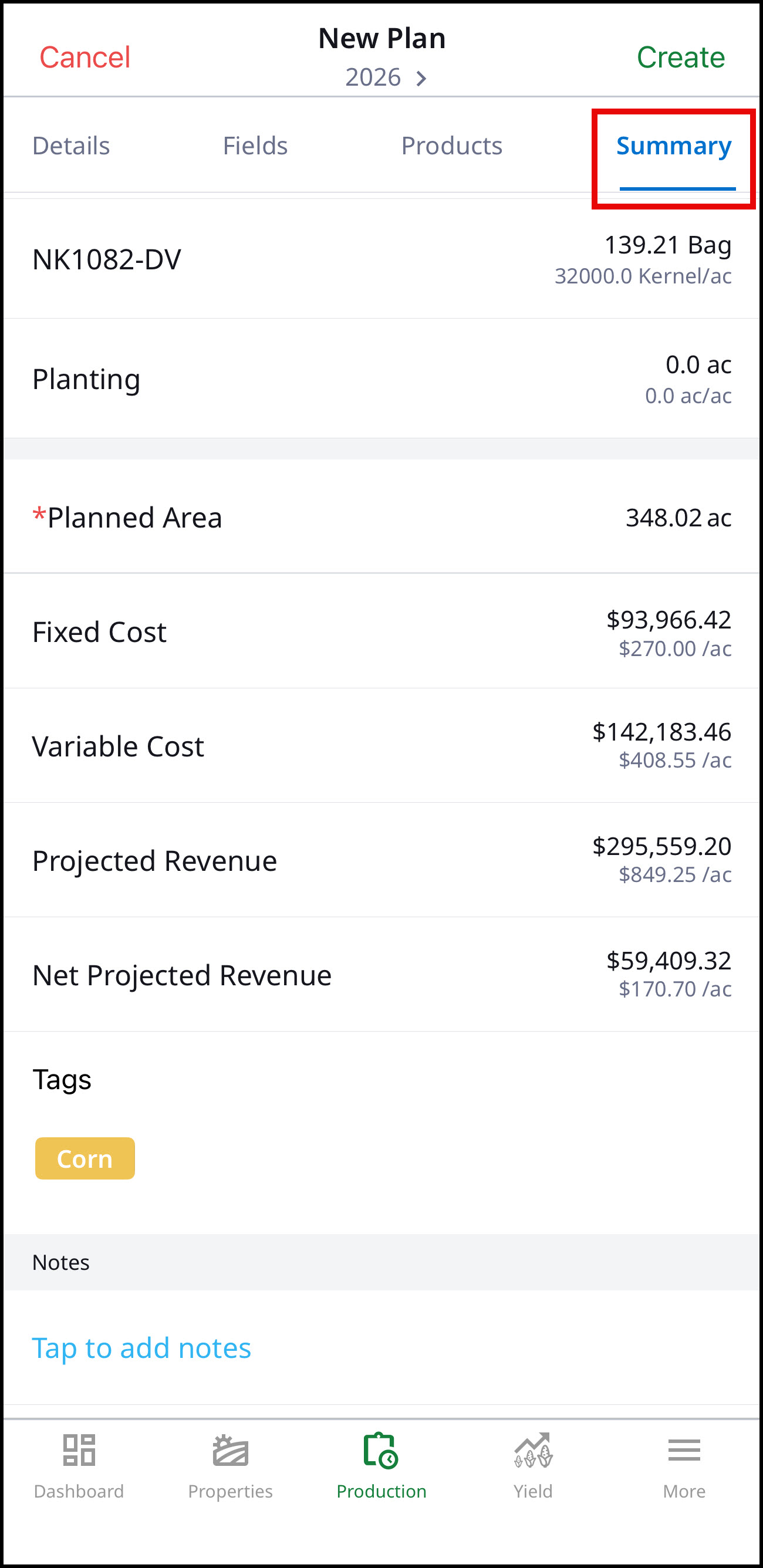Tap to add notes field
Image resolution: width=763 pixels, height=1568 pixels.
point(381,1347)
